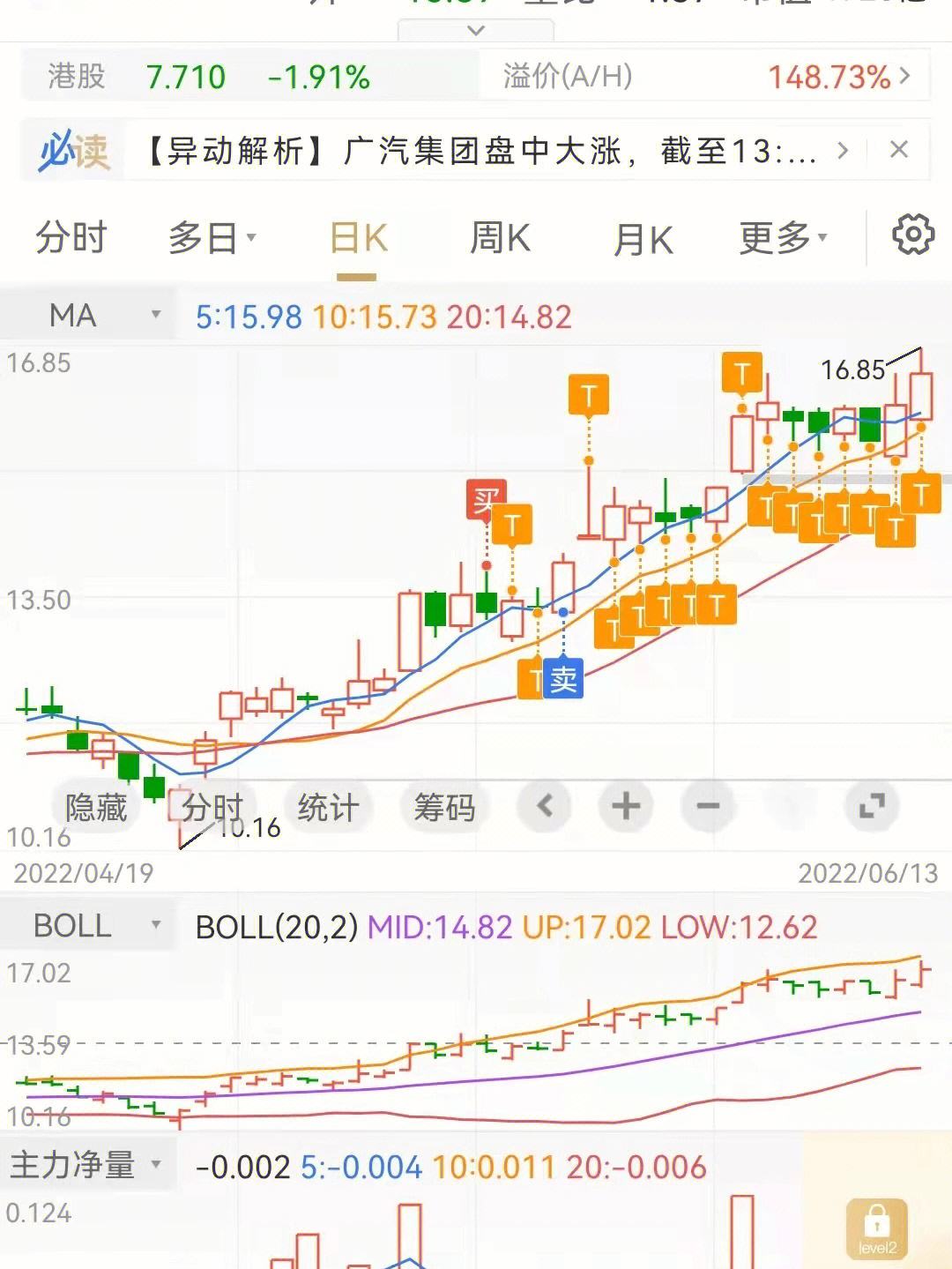Collapse the panel with the top chevron
Screen dimensions: 952x1269
tap(476, 29)
